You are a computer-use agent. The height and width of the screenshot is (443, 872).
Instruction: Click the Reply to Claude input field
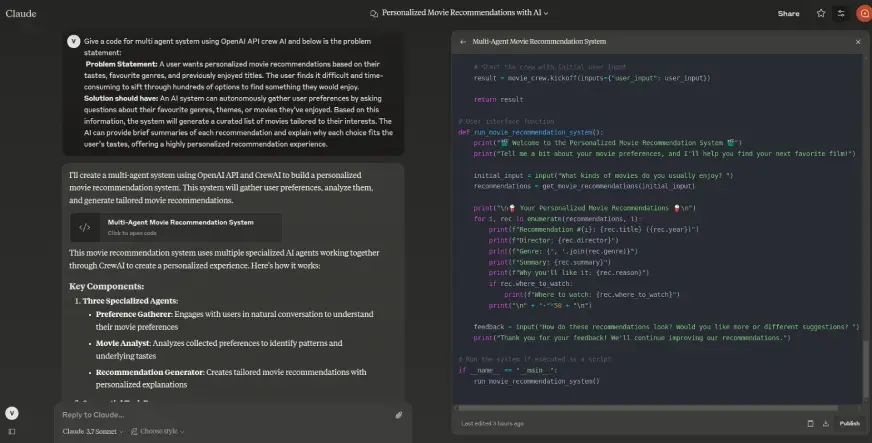click(220, 414)
